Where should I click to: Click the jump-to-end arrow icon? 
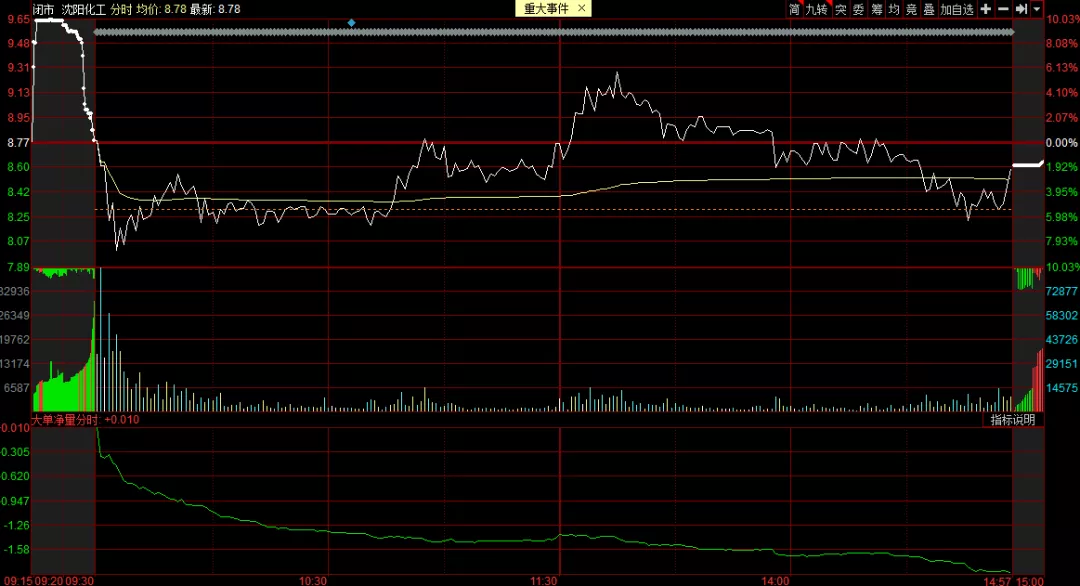(x=1021, y=9)
